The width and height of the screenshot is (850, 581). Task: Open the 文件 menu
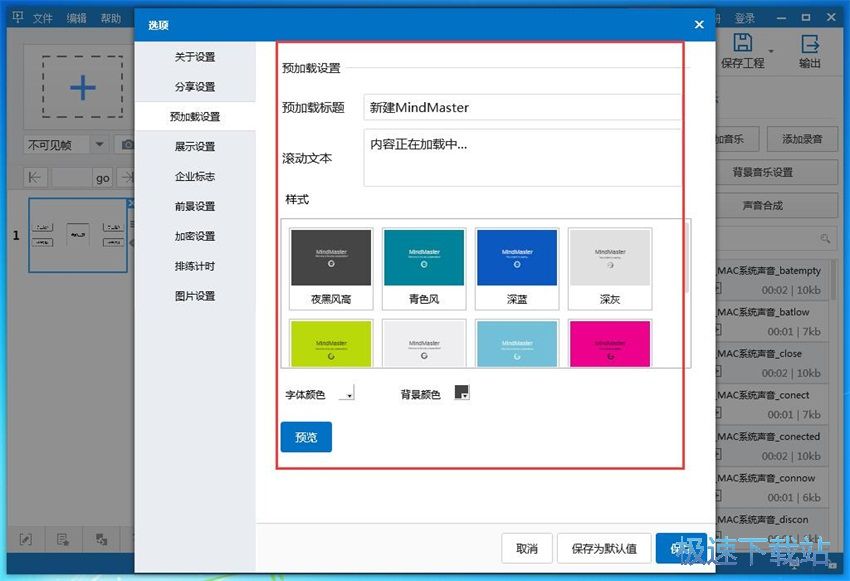[x=43, y=18]
